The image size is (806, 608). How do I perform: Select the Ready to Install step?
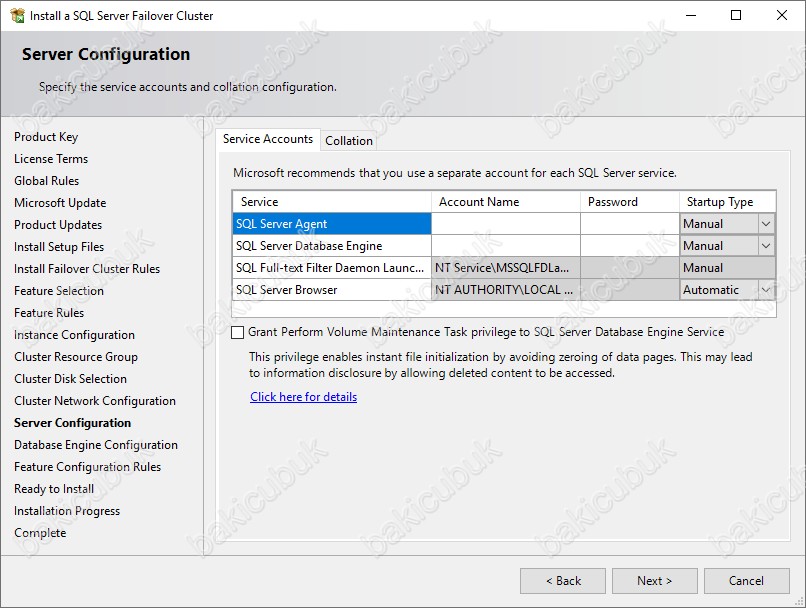point(54,489)
